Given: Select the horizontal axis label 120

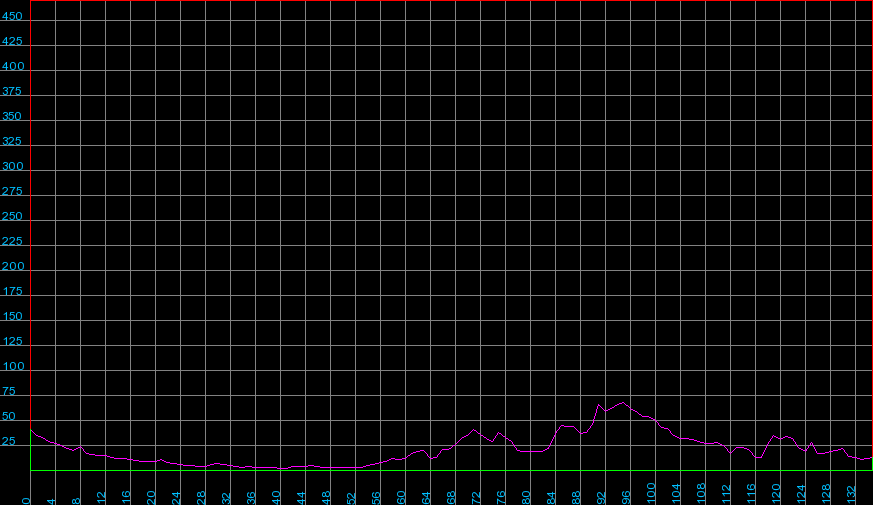Looking at the screenshot, I should tap(777, 494).
